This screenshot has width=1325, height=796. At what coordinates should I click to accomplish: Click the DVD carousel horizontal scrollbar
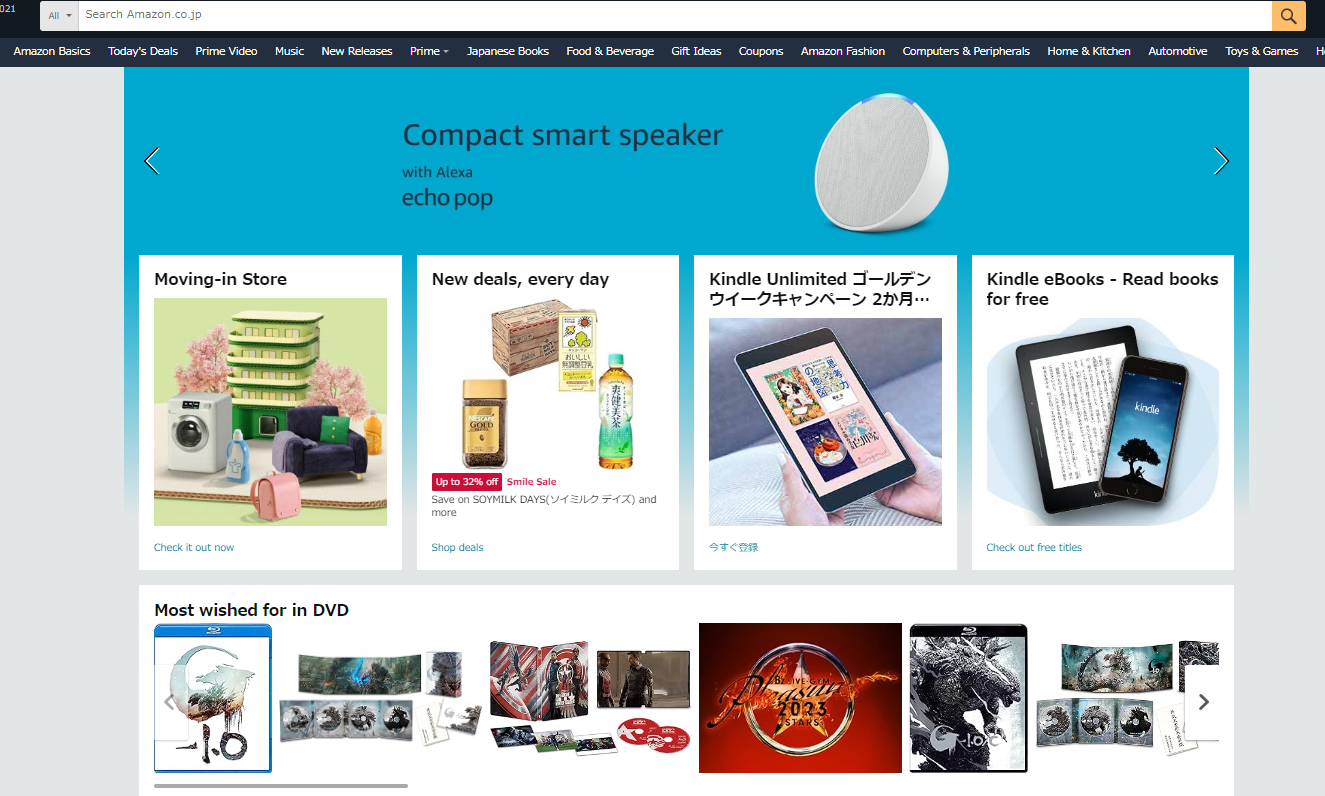click(x=281, y=786)
